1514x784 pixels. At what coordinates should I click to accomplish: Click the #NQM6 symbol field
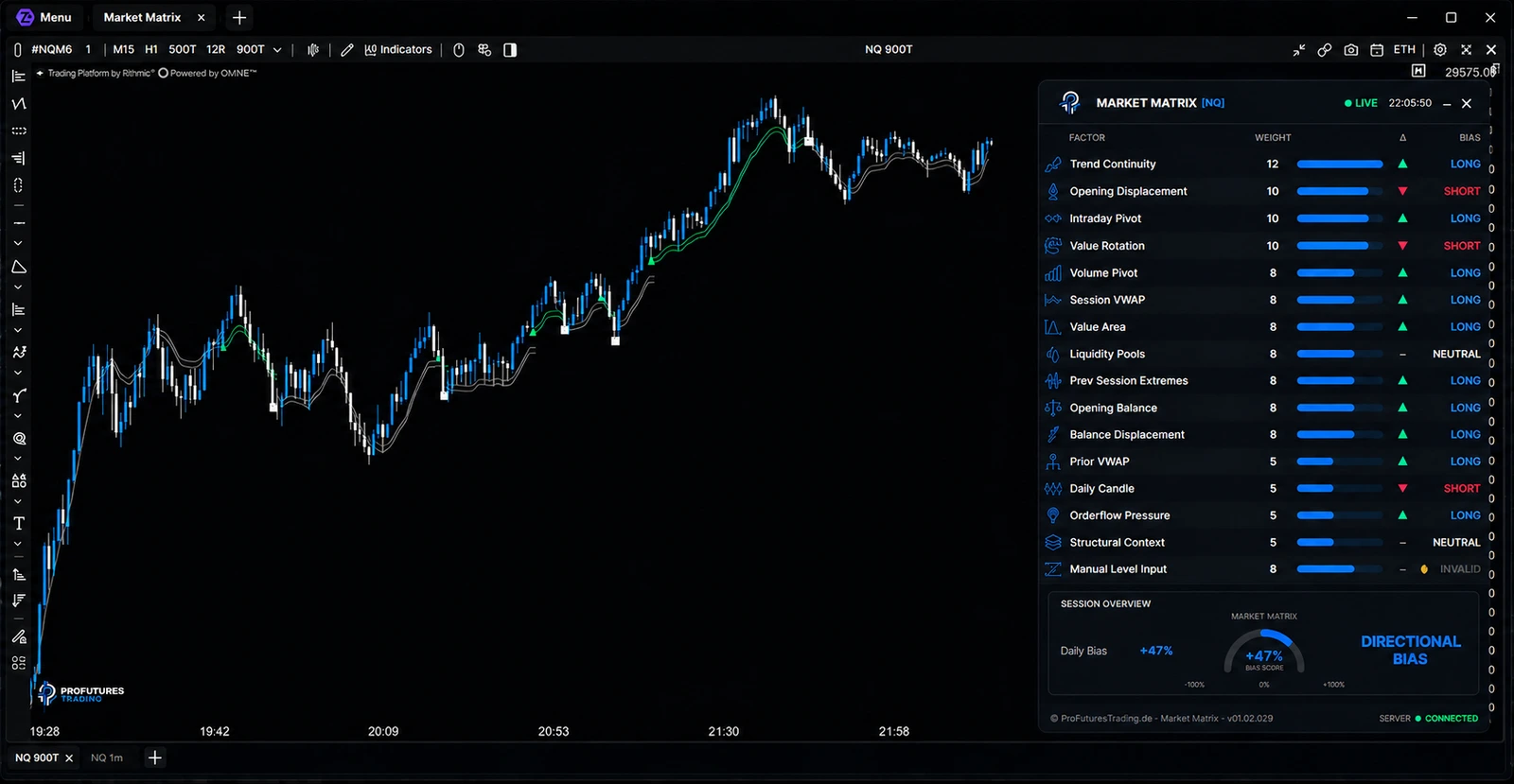(52, 49)
